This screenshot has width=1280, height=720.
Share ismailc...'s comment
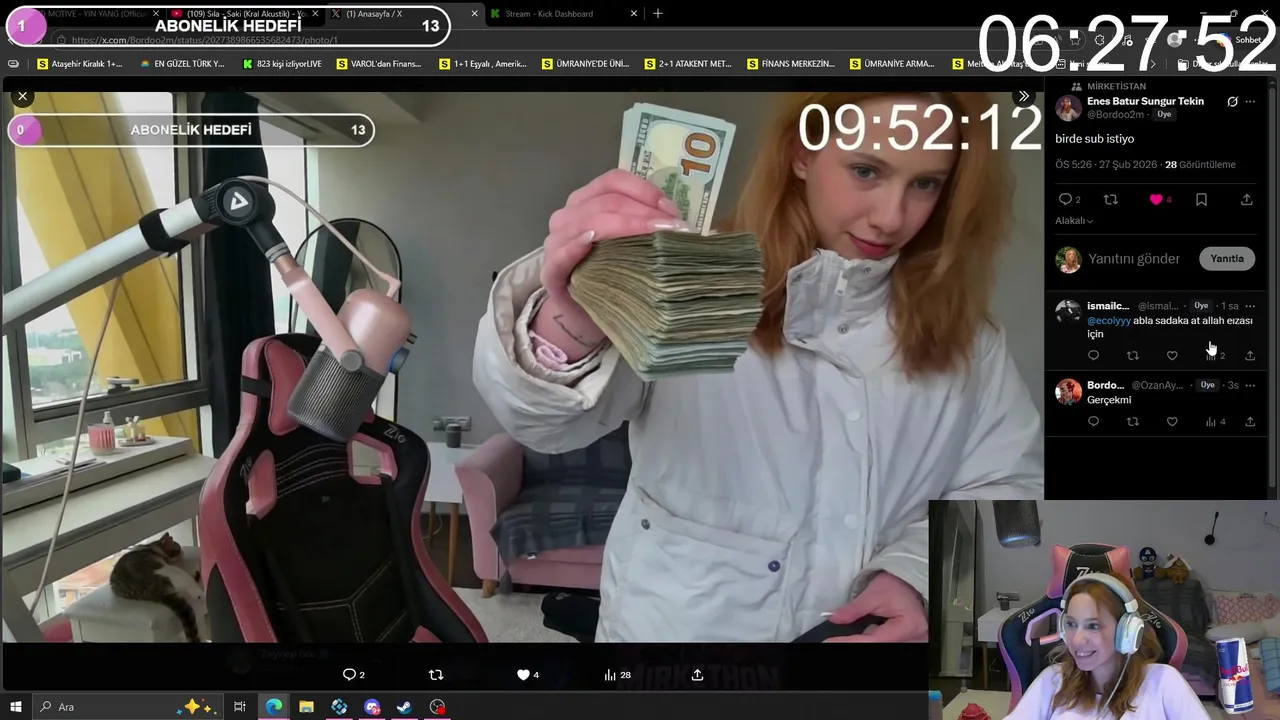point(1250,355)
